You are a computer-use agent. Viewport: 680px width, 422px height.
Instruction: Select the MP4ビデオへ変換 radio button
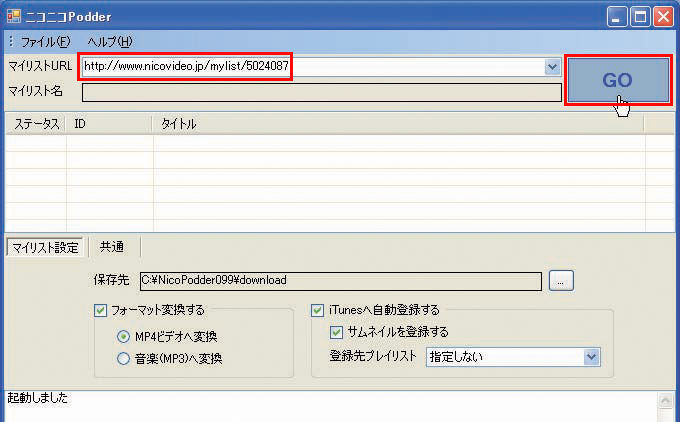click(x=124, y=337)
